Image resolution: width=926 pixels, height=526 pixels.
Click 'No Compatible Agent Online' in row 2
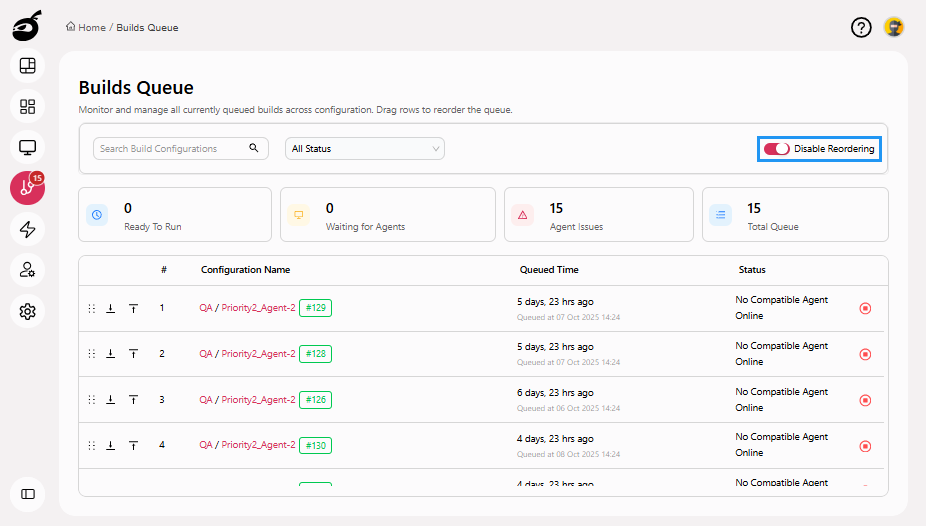point(781,354)
